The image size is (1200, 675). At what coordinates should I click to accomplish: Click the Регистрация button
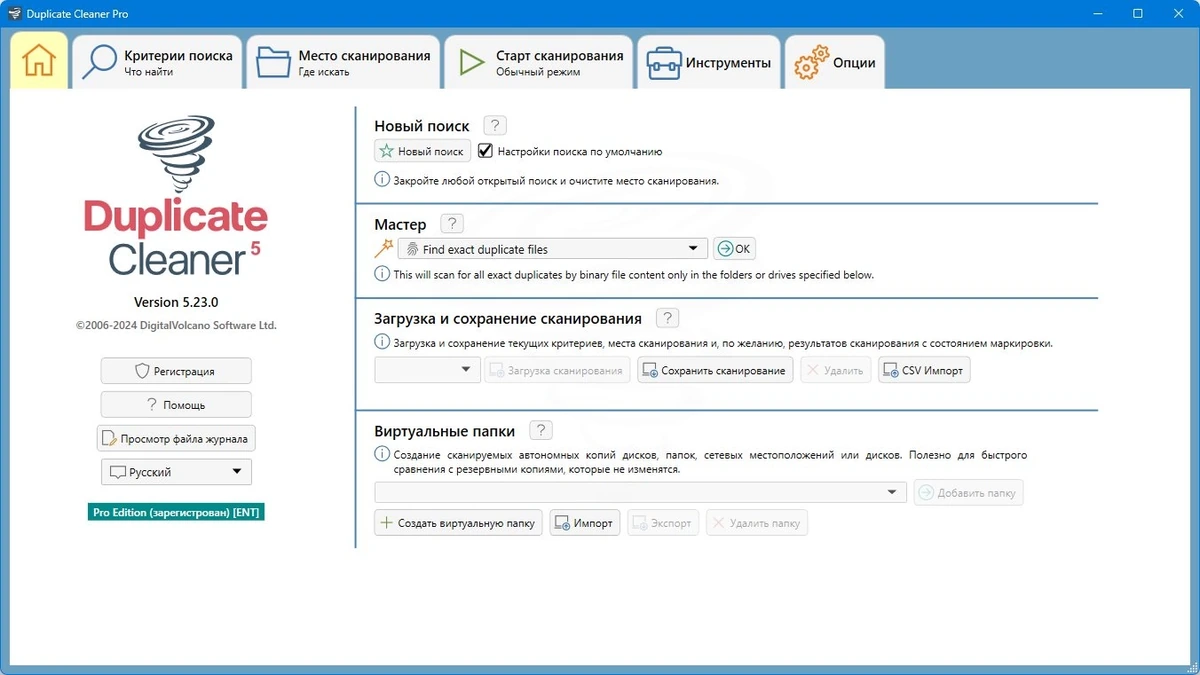pos(176,371)
